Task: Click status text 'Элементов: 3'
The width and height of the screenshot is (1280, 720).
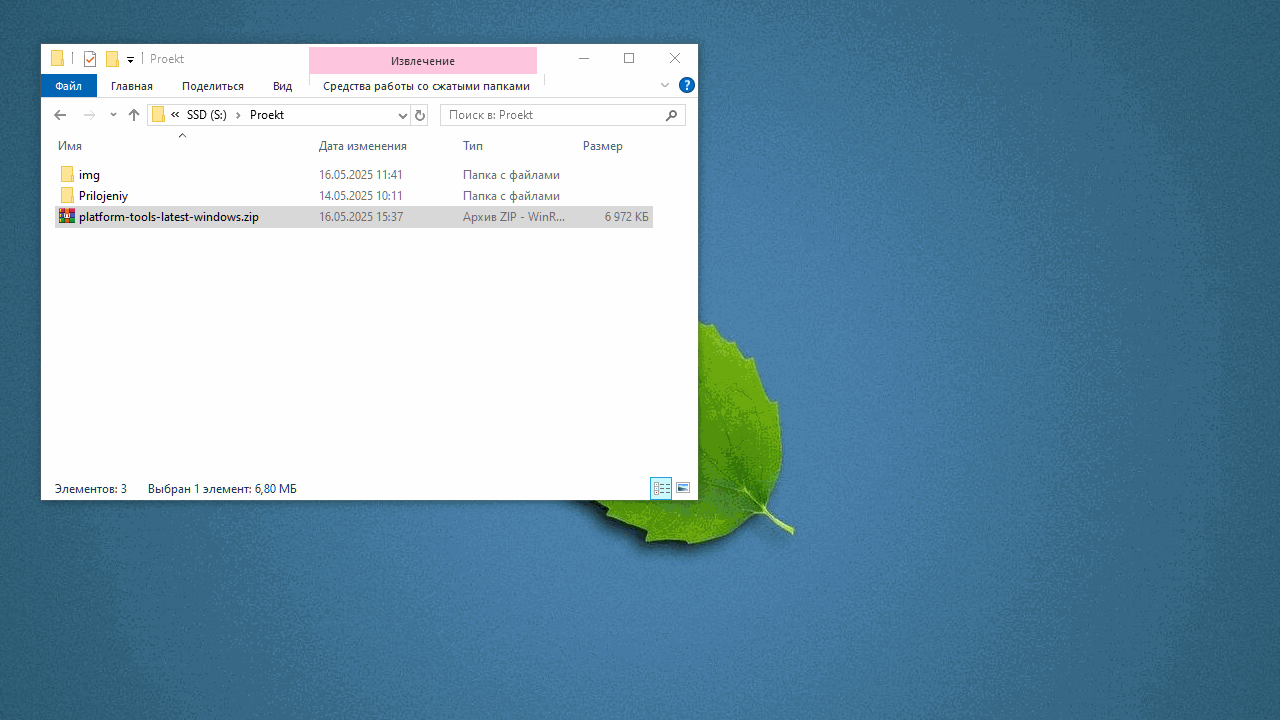Action: pyautogui.click(x=91, y=489)
